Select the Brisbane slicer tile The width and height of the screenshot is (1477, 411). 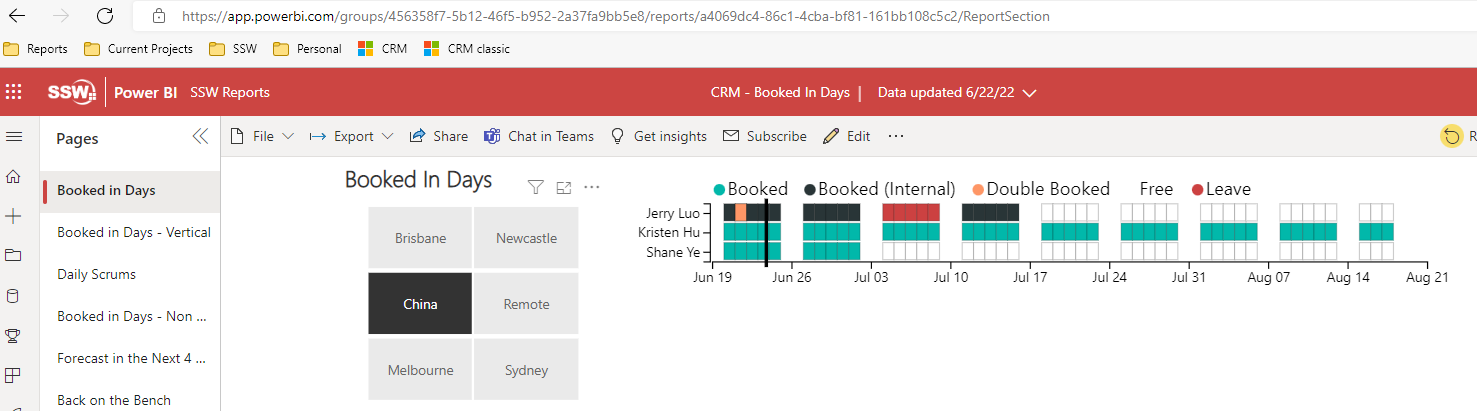(x=420, y=238)
